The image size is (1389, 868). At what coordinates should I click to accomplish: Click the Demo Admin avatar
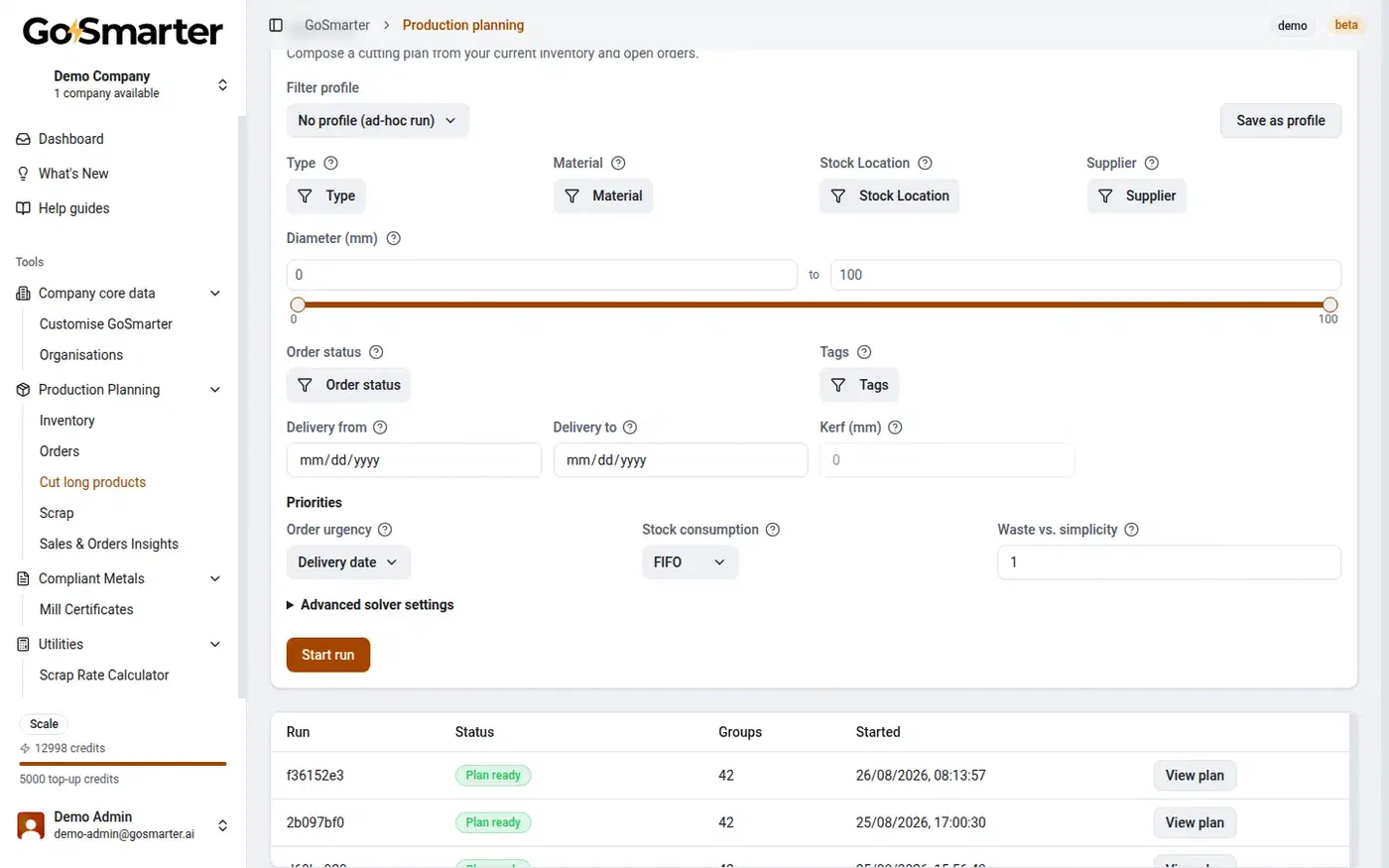[32, 825]
